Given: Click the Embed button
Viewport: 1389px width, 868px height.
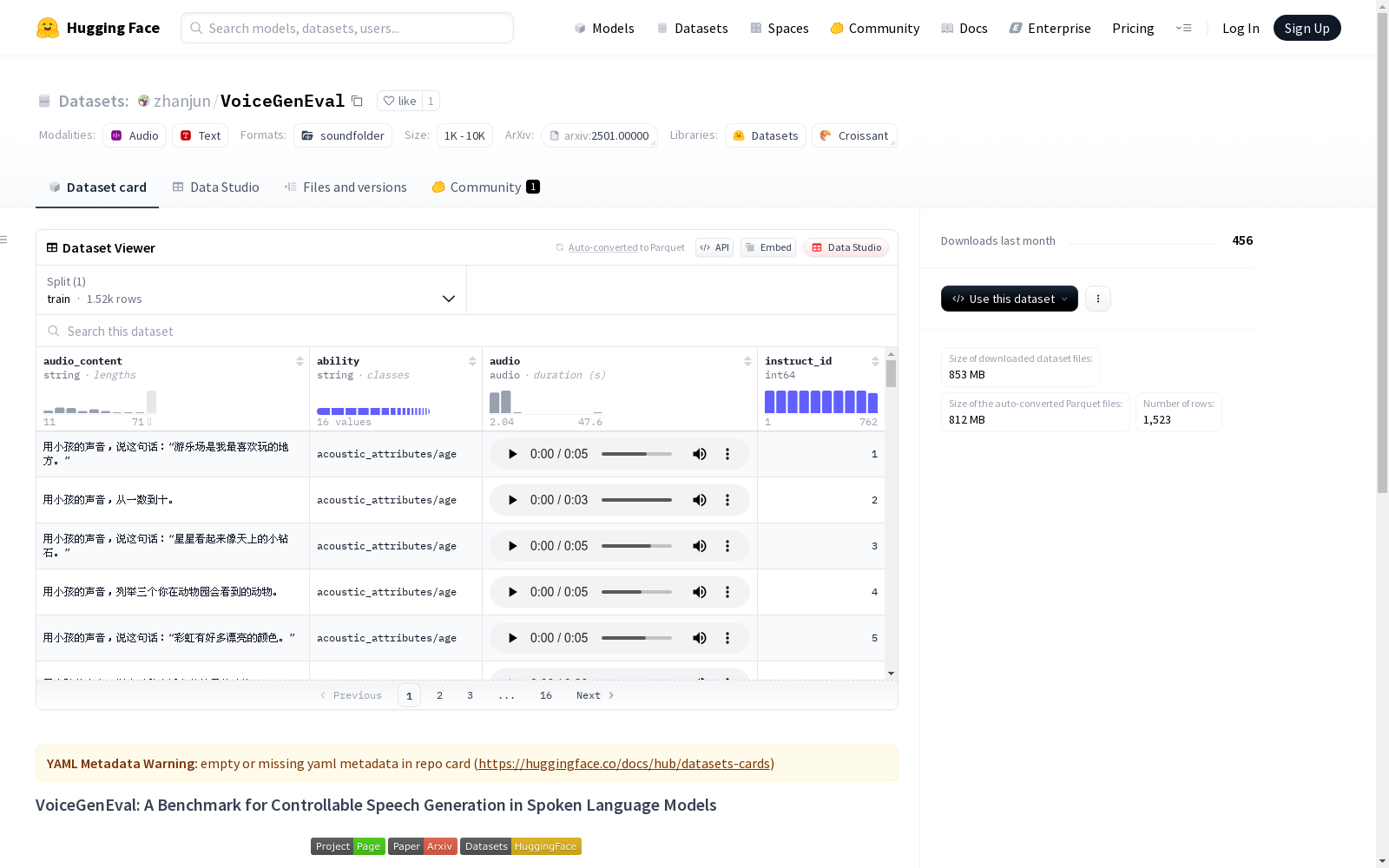Looking at the screenshot, I should click(x=768, y=247).
